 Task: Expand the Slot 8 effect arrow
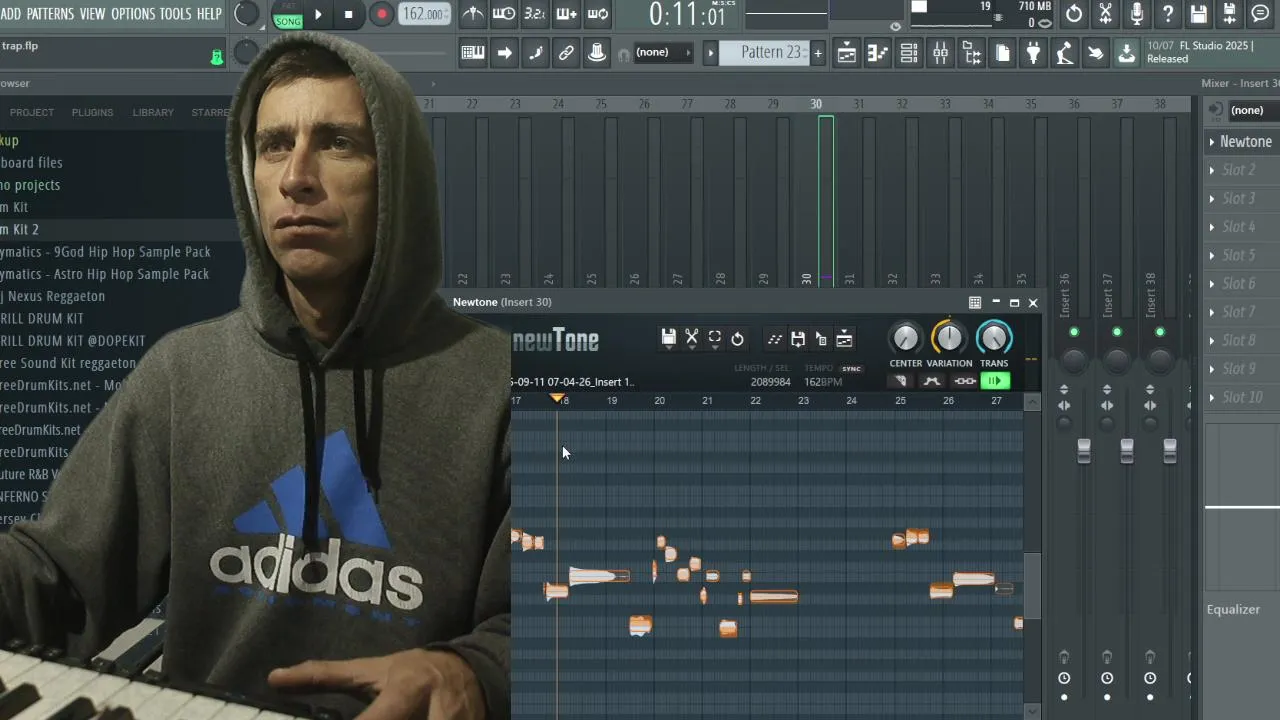point(1212,340)
